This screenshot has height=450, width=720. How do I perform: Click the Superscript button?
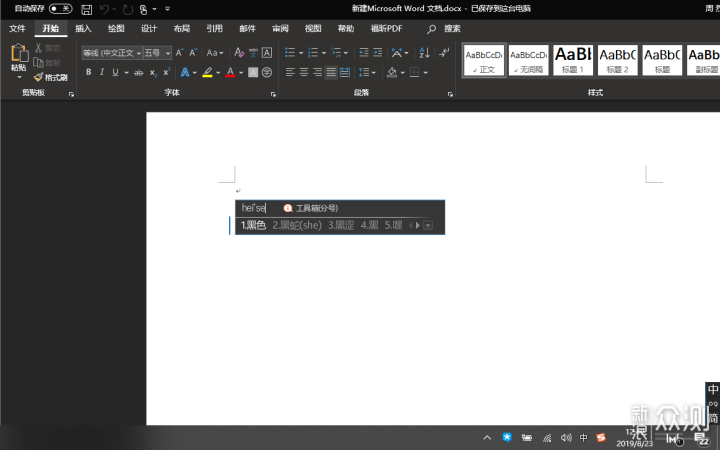coord(167,72)
